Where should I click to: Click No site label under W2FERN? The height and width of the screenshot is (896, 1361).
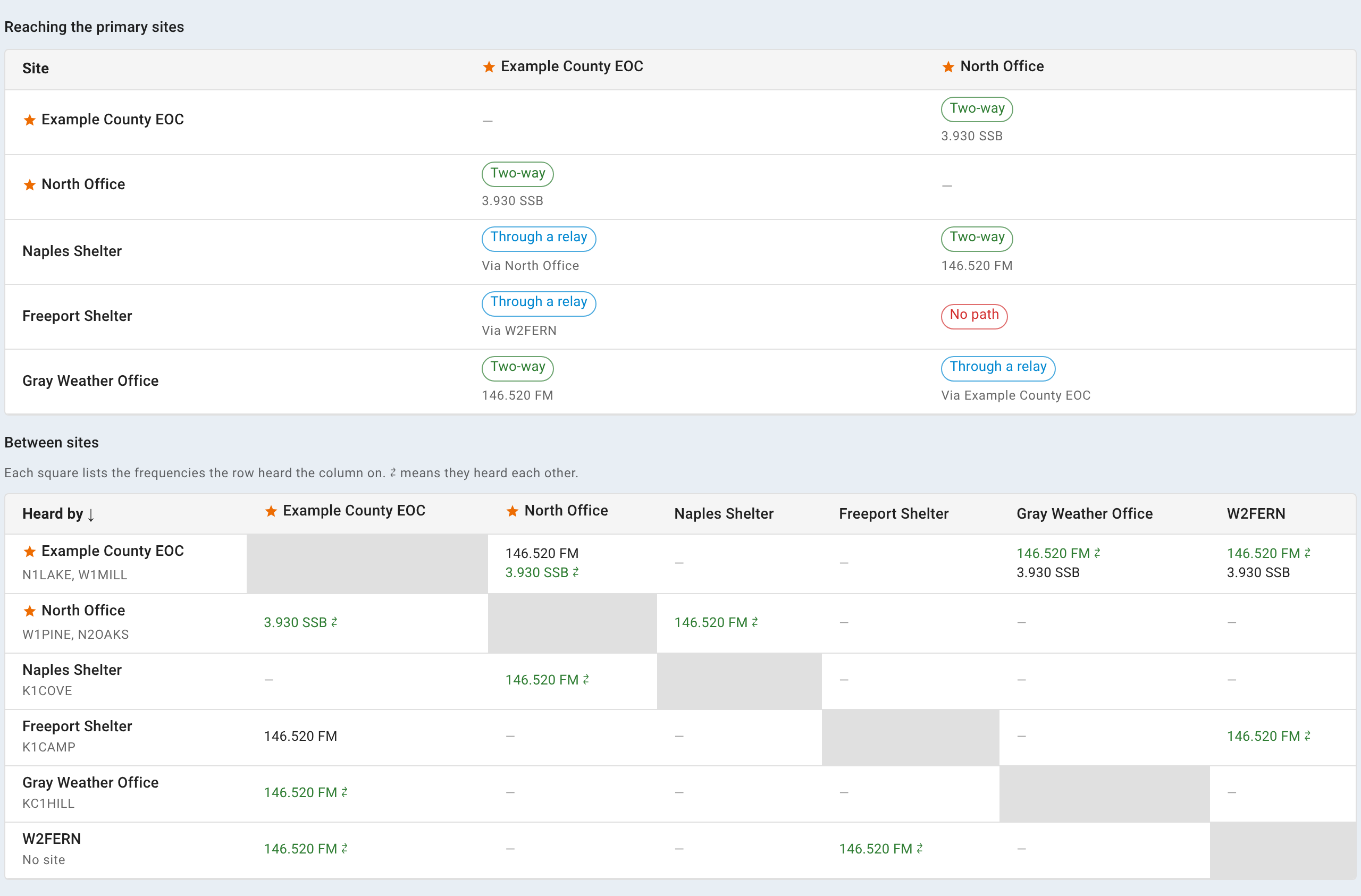[x=44, y=860]
